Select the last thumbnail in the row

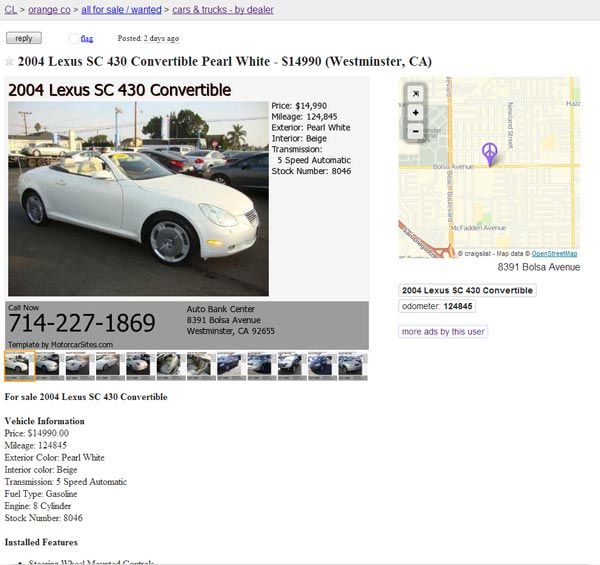pyautogui.click(x=353, y=366)
